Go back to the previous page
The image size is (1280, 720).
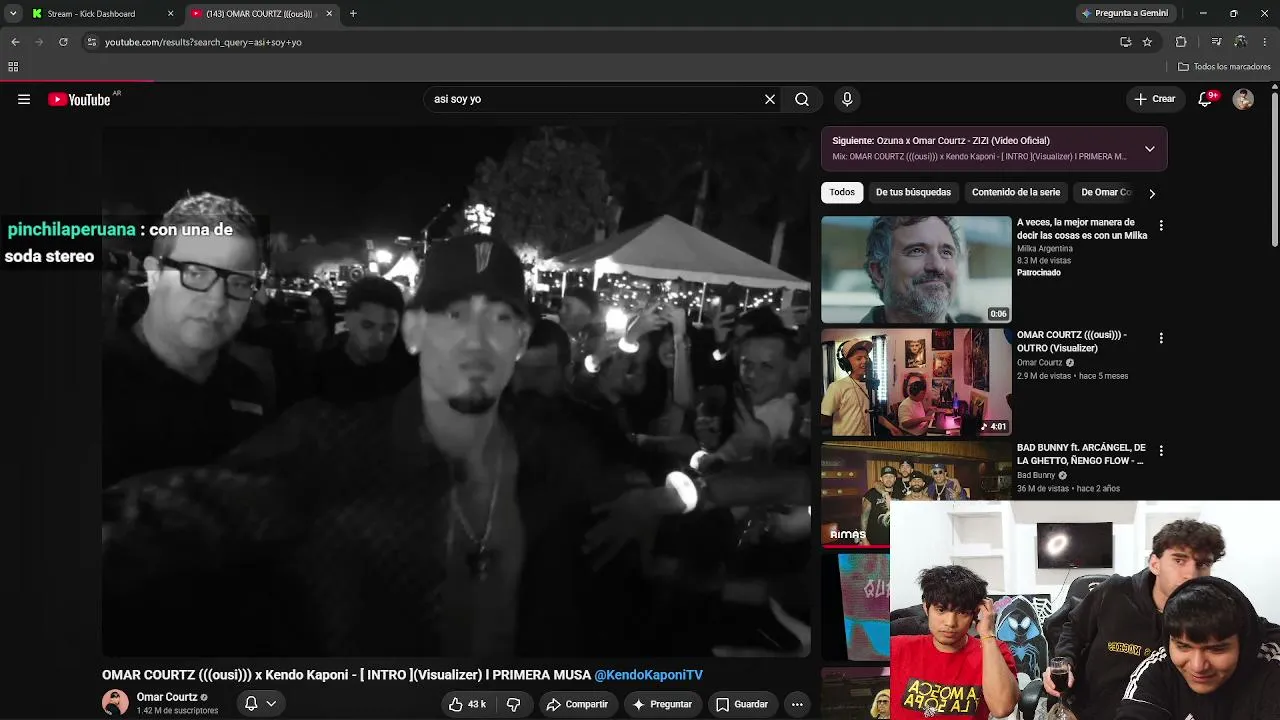click(x=15, y=42)
